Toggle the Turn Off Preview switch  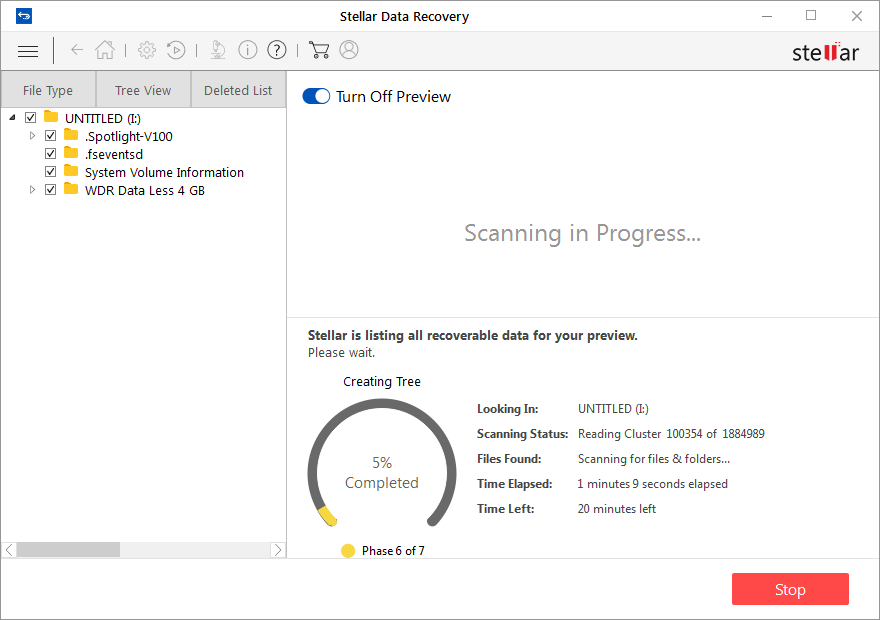tap(316, 97)
